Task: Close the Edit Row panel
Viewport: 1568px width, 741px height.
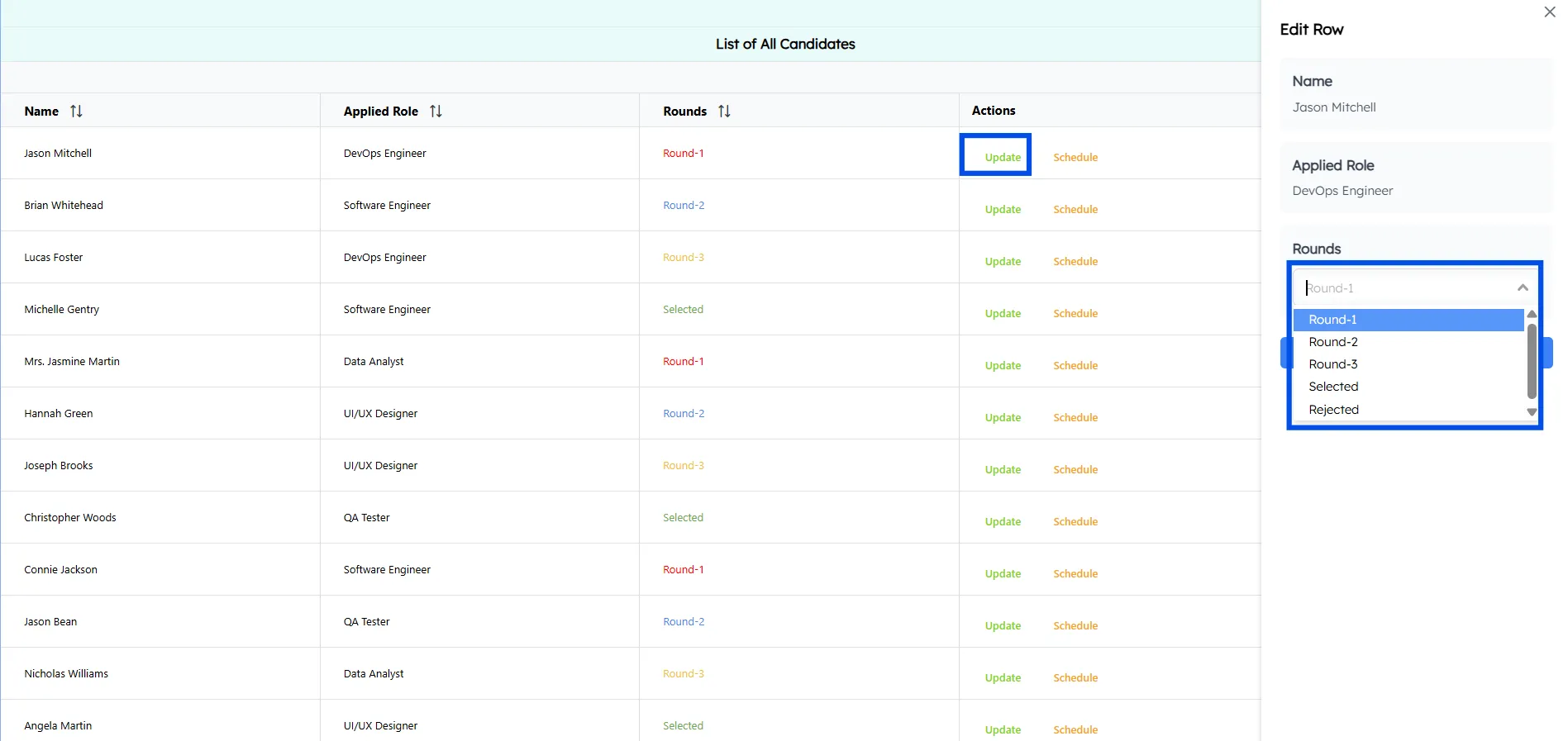Action: [x=1549, y=12]
